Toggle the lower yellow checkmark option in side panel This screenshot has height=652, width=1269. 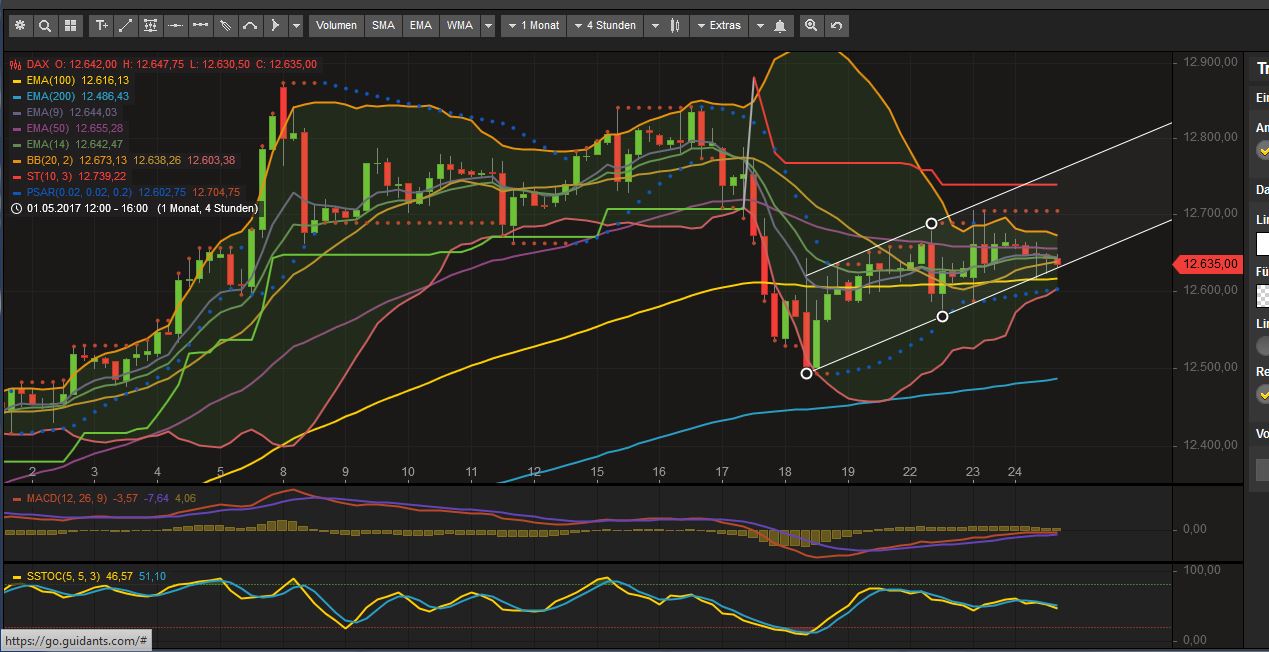coord(1264,394)
